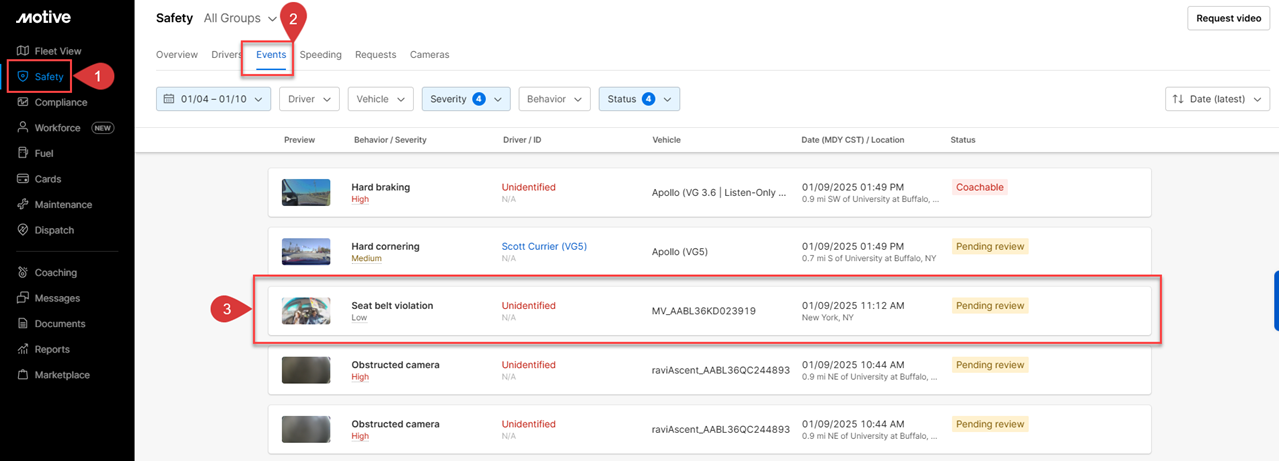This screenshot has height=461, width=1279.
Task: Open the Date (latest) sort dropdown
Action: tap(1217, 99)
